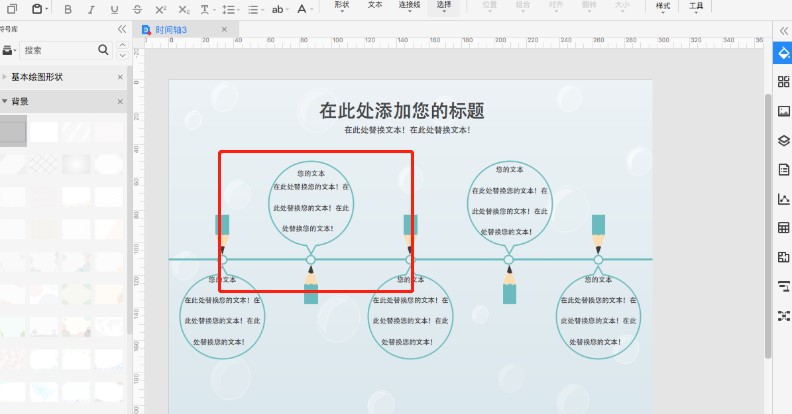
Task: Select the subtitle 在此处替换文本
Action: (x=407, y=130)
